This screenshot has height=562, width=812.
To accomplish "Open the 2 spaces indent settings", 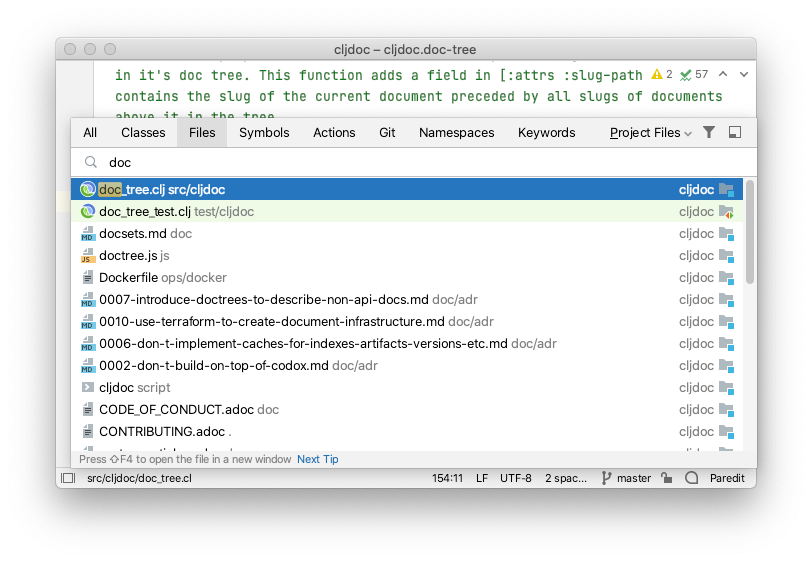I will (566, 478).
